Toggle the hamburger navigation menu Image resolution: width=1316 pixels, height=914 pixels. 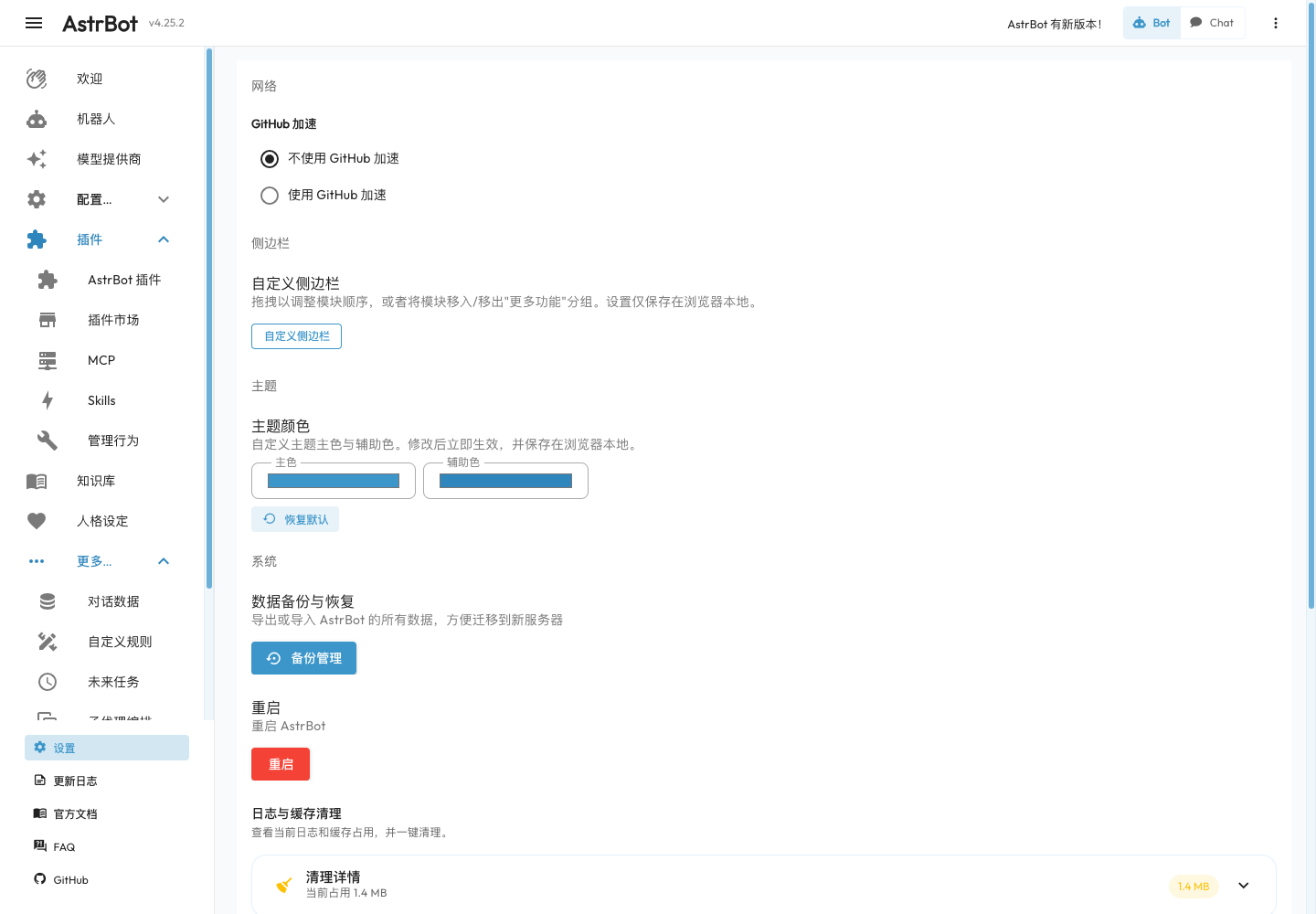pos(34,23)
